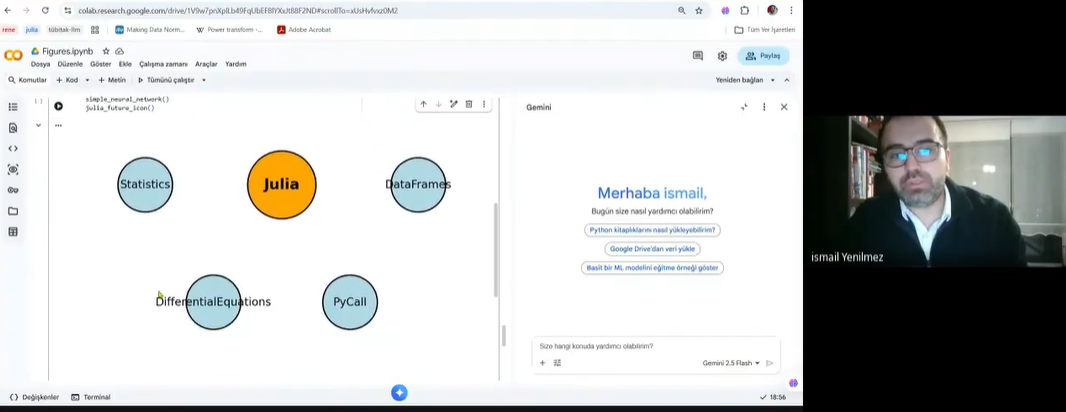
Task: Open the Araçlar menu
Action: (x=206, y=64)
